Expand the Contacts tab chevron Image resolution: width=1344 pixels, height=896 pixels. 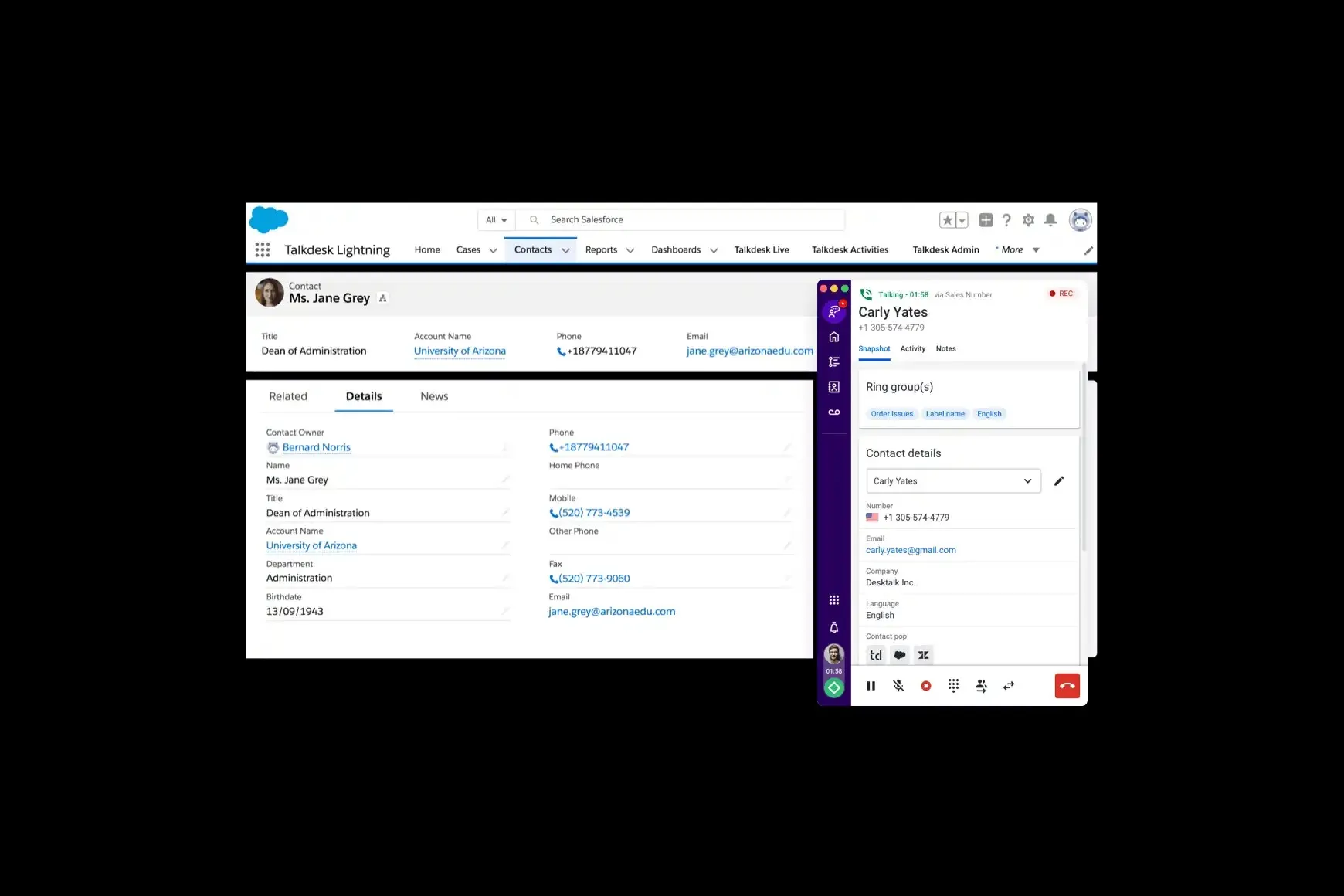(565, 250)
